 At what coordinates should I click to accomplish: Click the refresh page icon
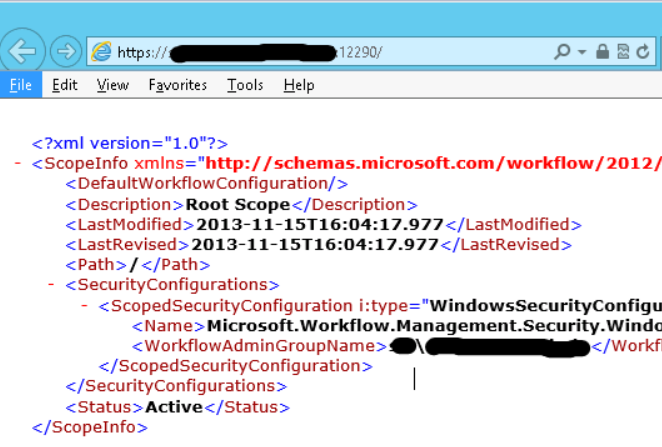pyautogui.click(x=643, y=52)
